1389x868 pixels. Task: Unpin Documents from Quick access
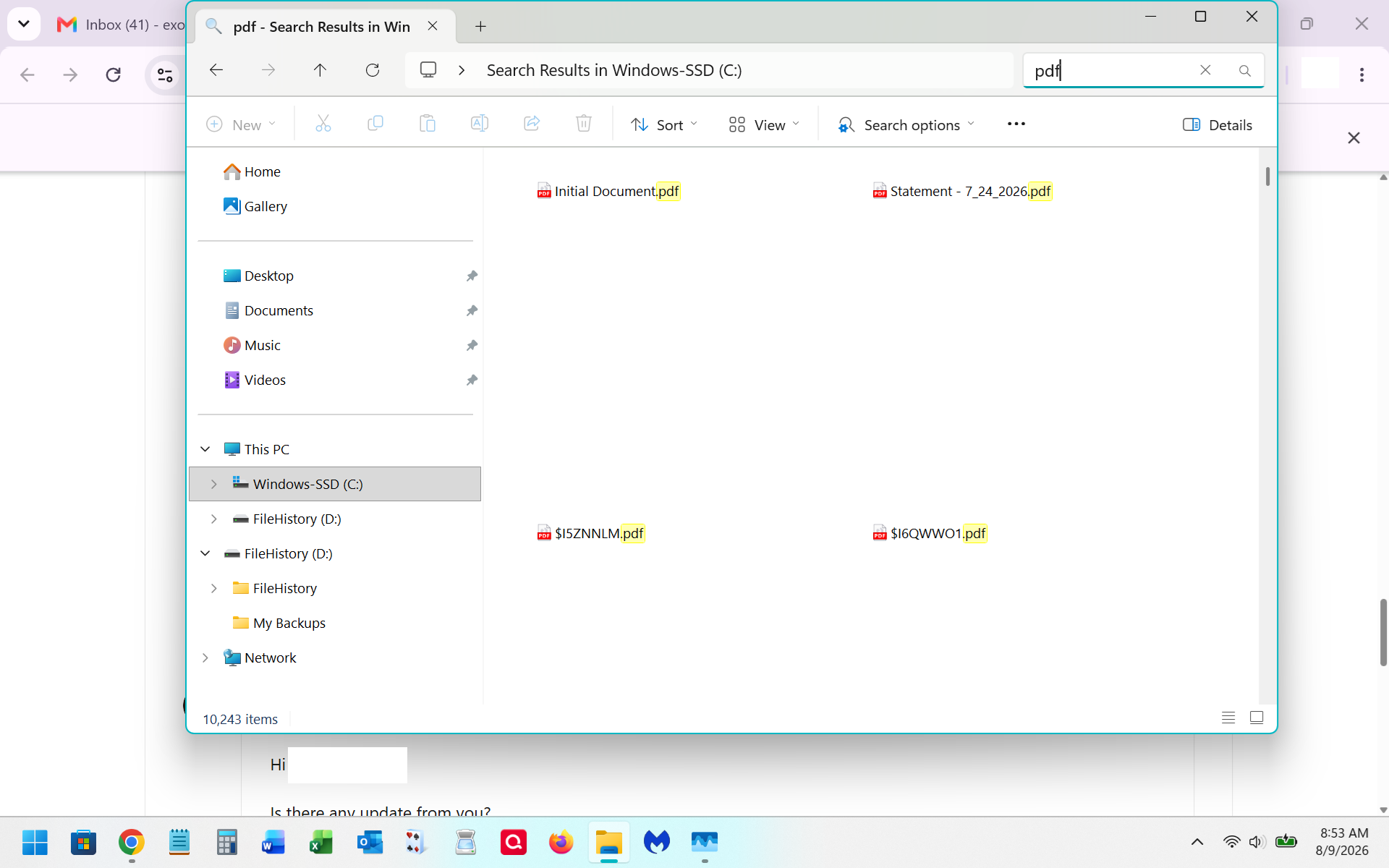[472, 310]
